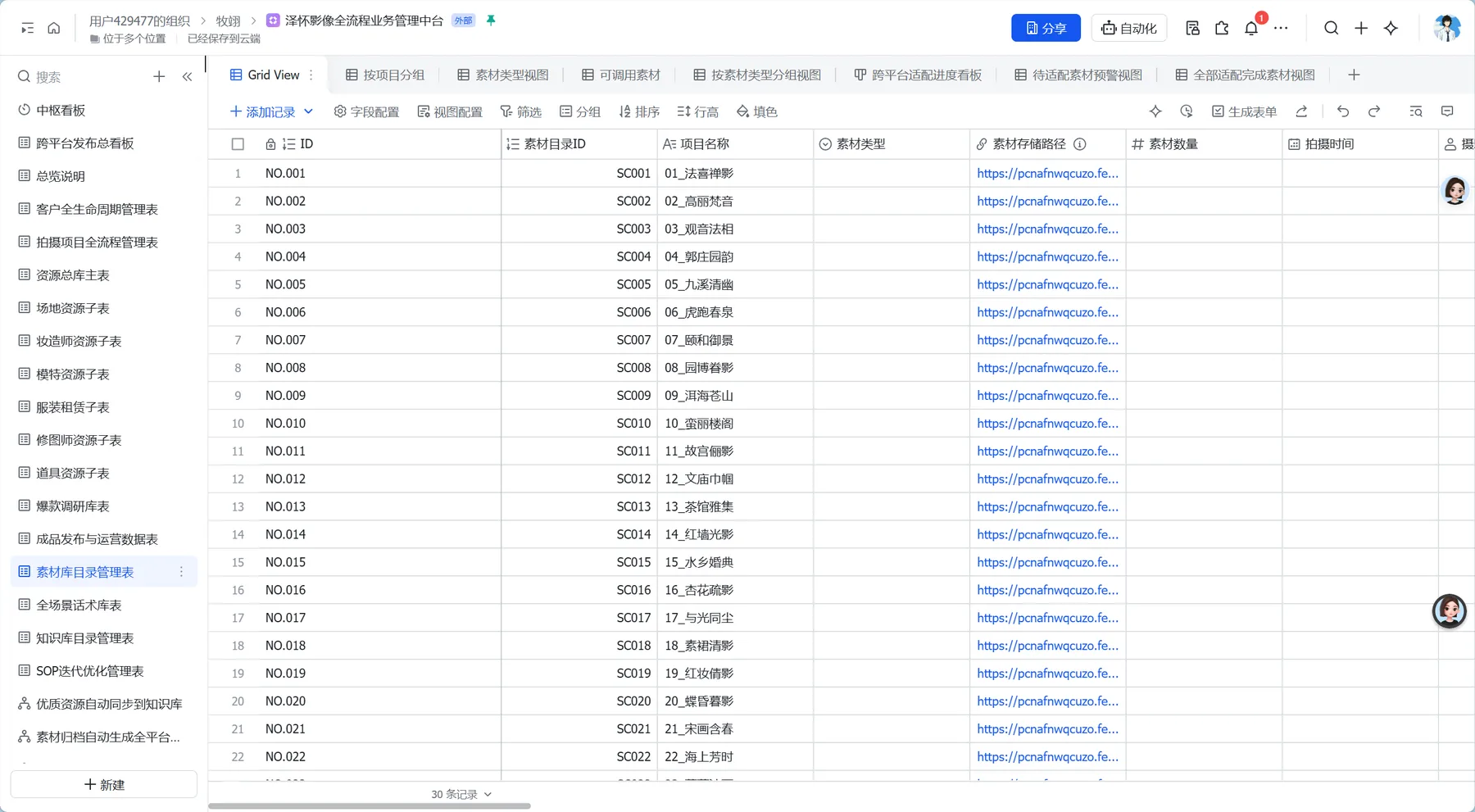
Task: Open storage link in NO.010 row
Action: click(1047, 423)
